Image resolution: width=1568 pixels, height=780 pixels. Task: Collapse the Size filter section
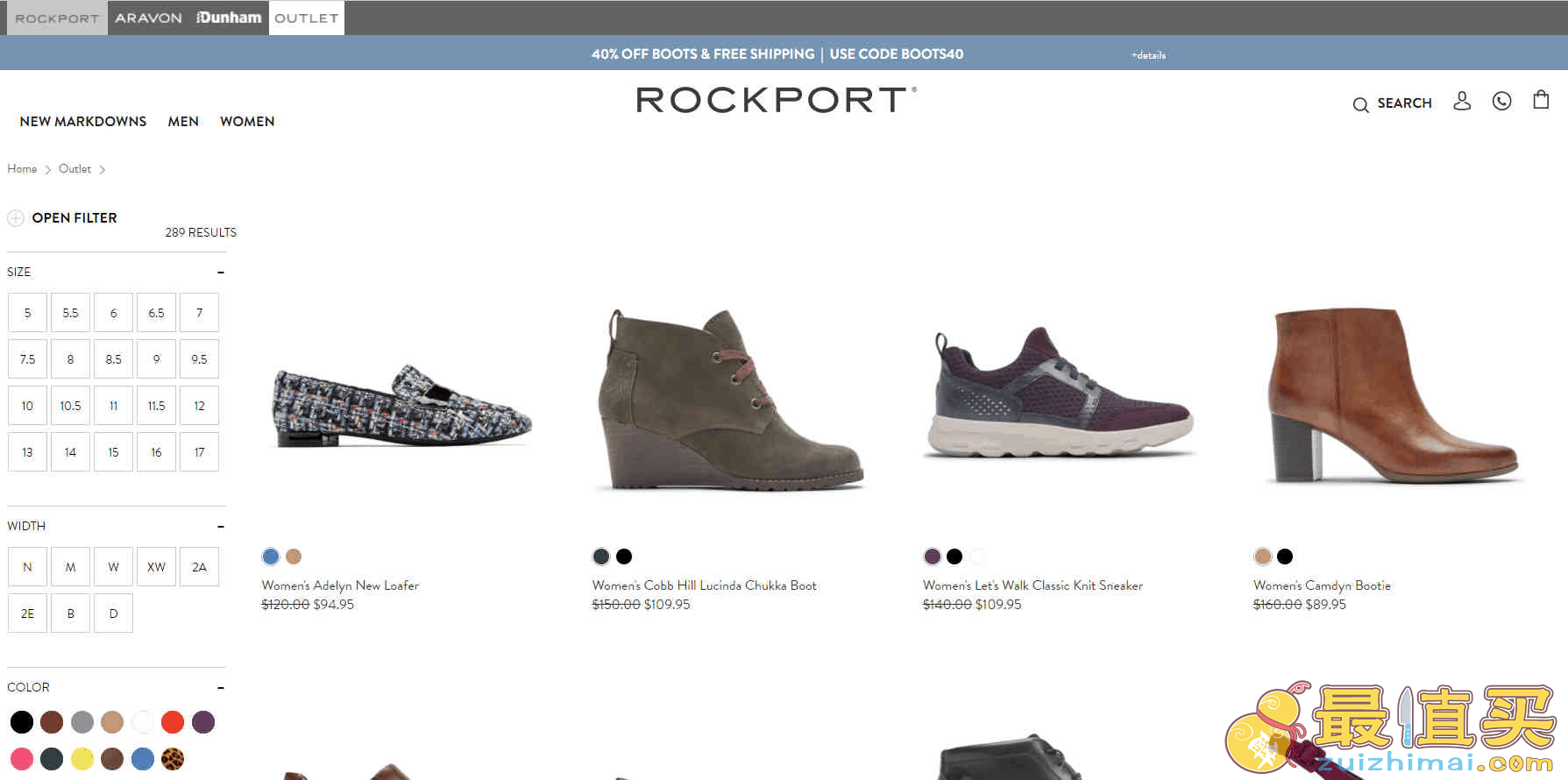point(221,273)
